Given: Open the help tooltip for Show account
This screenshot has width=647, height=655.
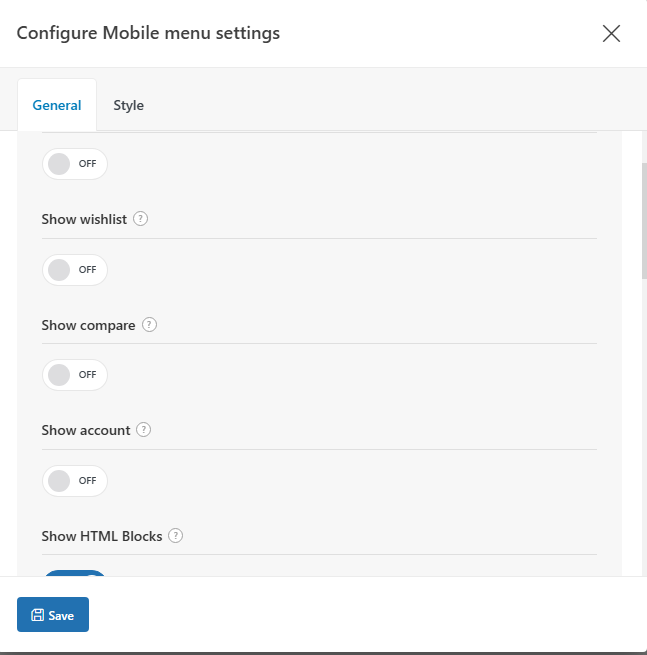Looking at the screenshot, I should click(144, 430).
